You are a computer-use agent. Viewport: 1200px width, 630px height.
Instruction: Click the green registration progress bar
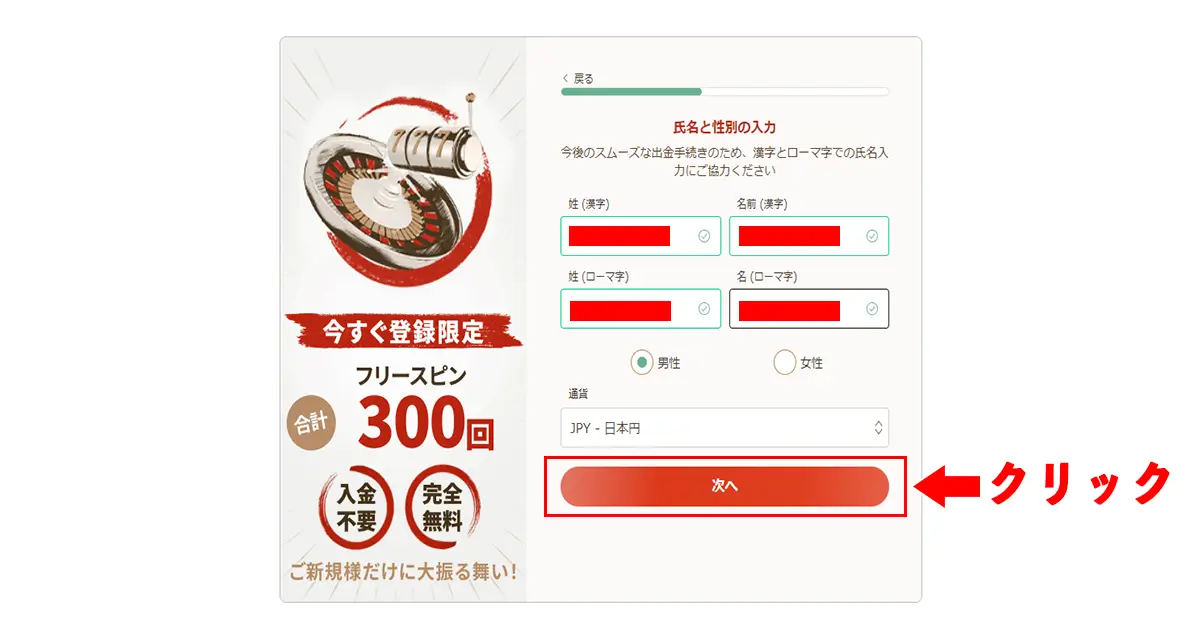pos(630,91)
